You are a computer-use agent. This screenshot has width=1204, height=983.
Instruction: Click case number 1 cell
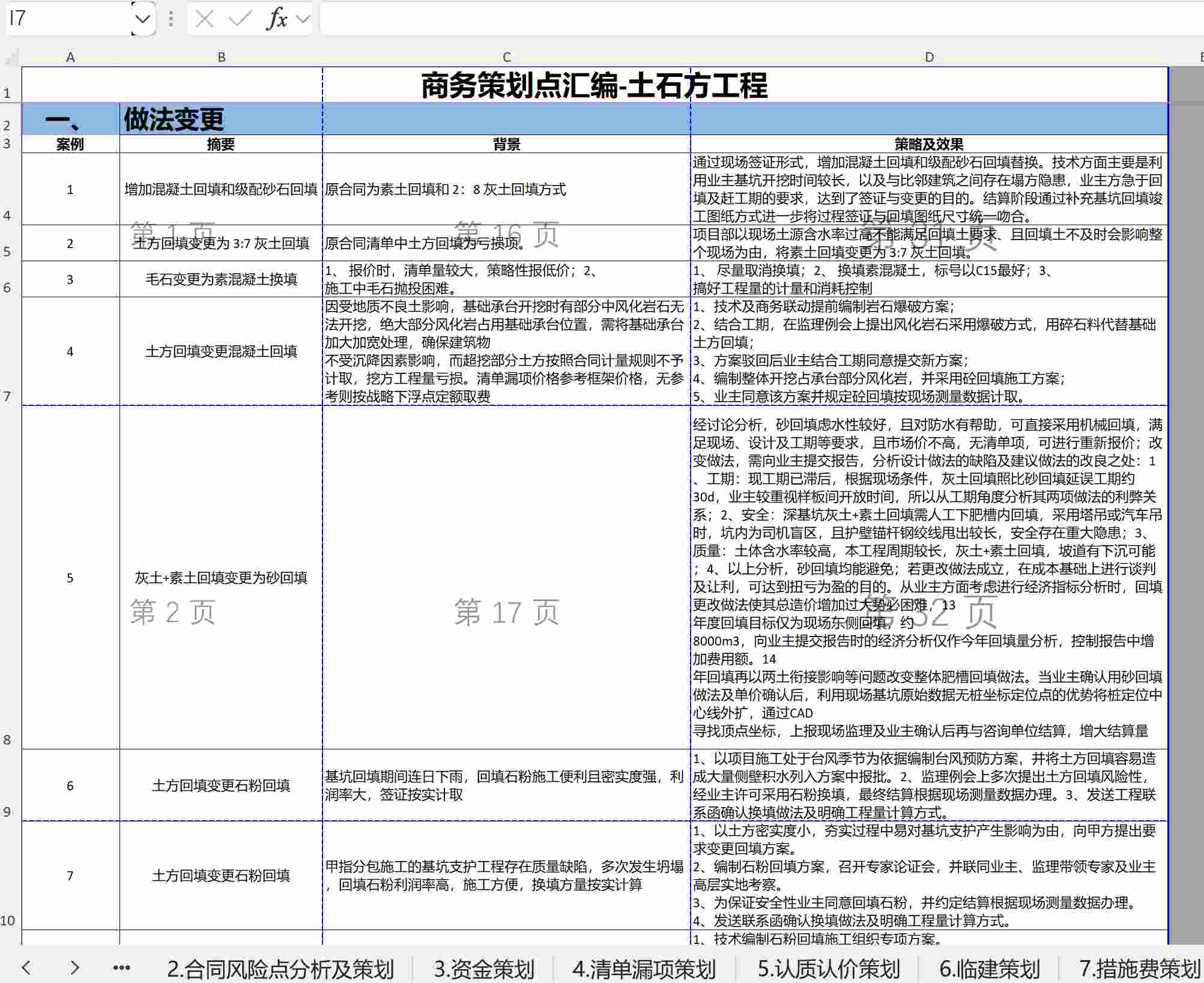point(70,189)
